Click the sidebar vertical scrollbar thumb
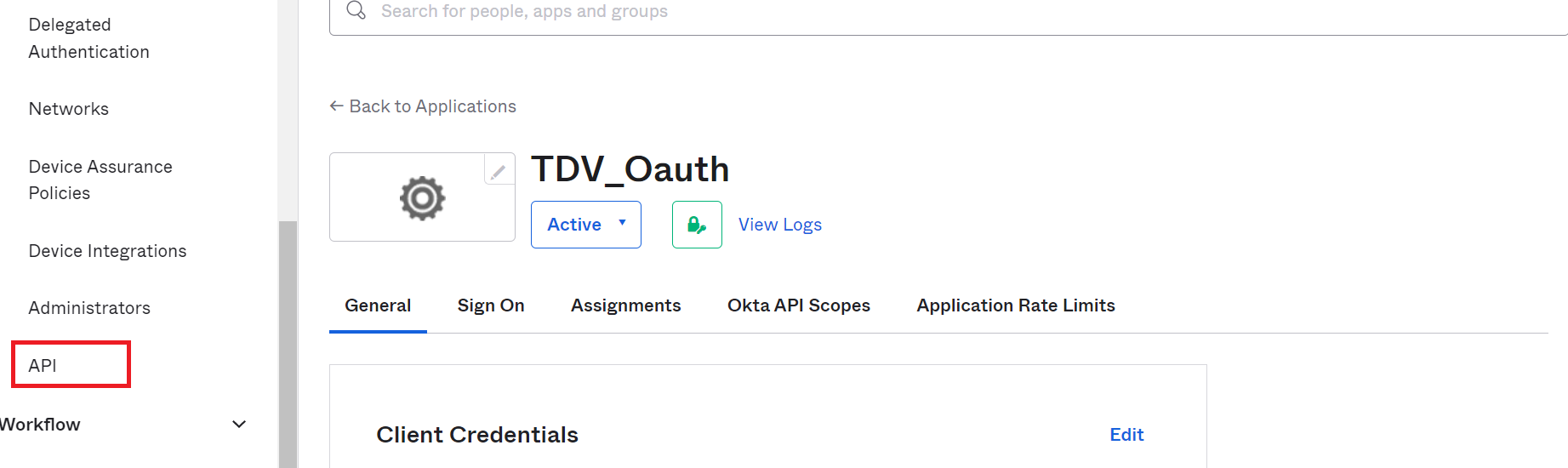Viewport: 1568px width, 468px height. point(288,345)
